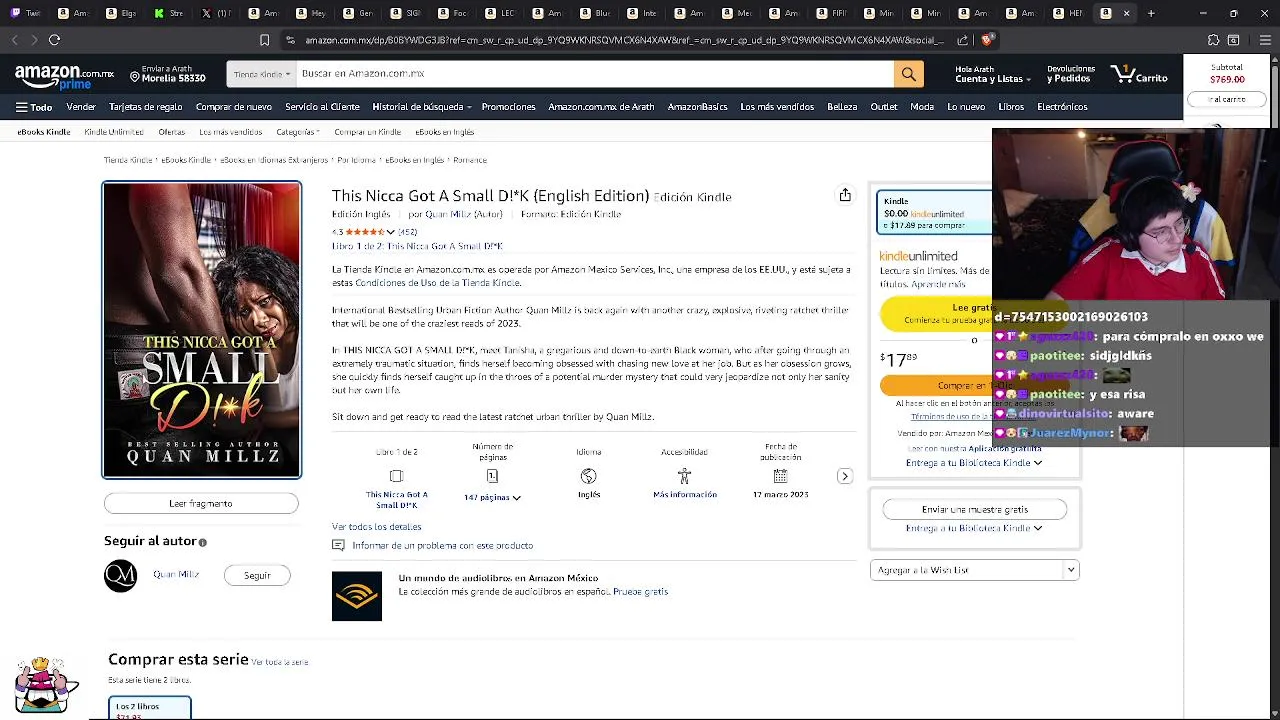Open Comprar de nuevo menu item

[234, 107]
